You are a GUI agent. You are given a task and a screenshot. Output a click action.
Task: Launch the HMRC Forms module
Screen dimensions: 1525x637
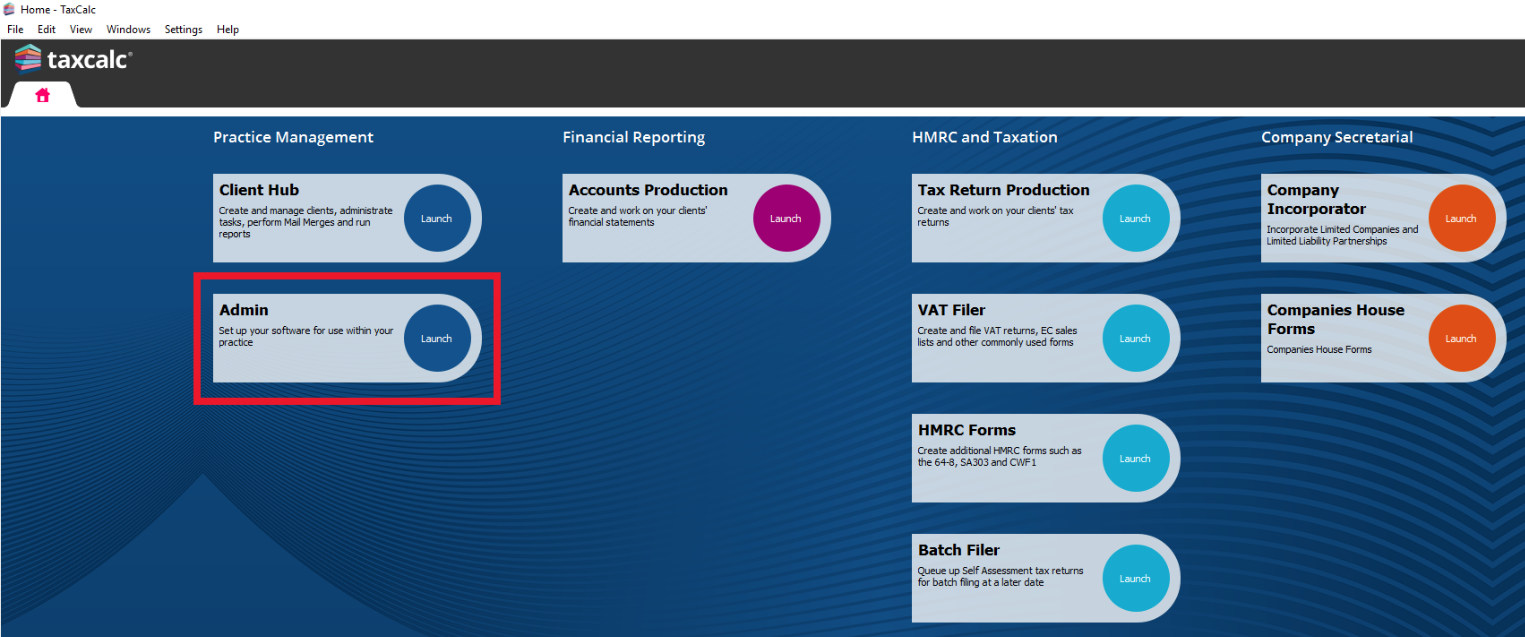(1135, 459)
